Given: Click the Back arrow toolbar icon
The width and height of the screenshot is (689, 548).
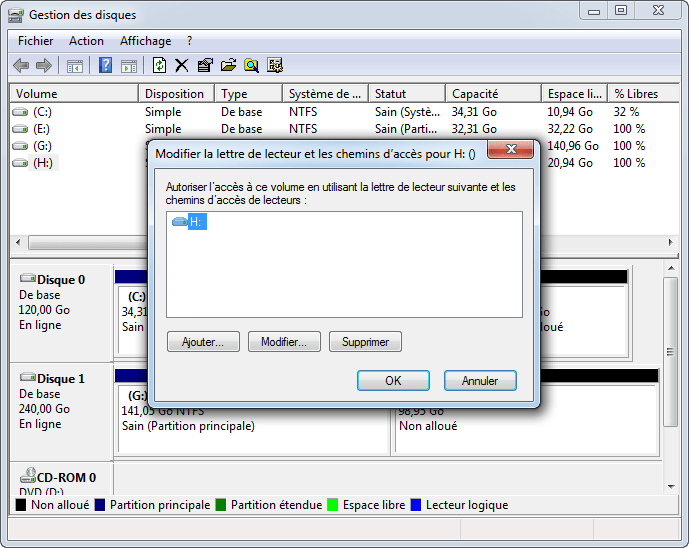Looking at the screenshot, I should (x=21, y=66).
